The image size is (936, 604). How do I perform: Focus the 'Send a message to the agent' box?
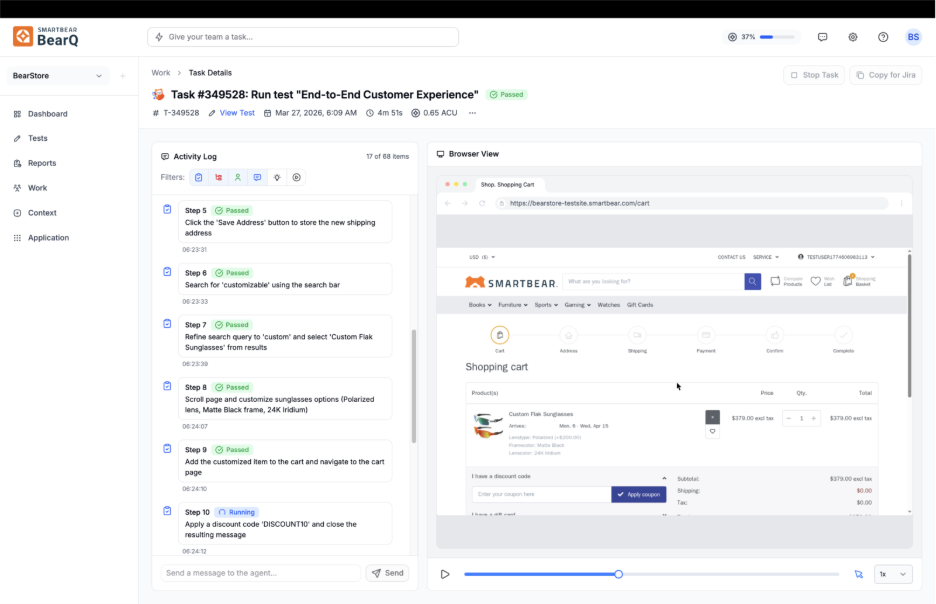coord(260,573)
